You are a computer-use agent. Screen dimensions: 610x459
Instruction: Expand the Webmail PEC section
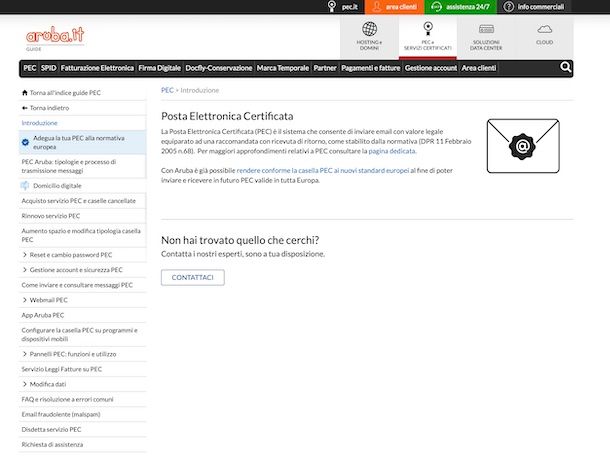tap(25, 300)
